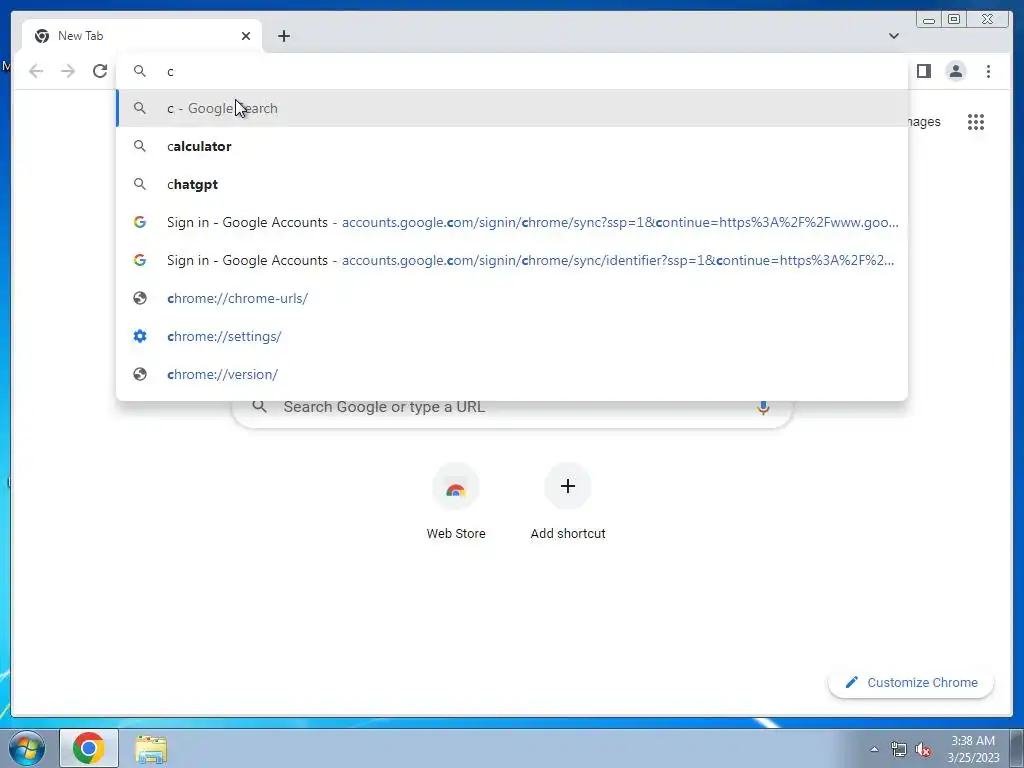
Task: Start voice search with microphone icon
Action: click(x=763, y=407)
